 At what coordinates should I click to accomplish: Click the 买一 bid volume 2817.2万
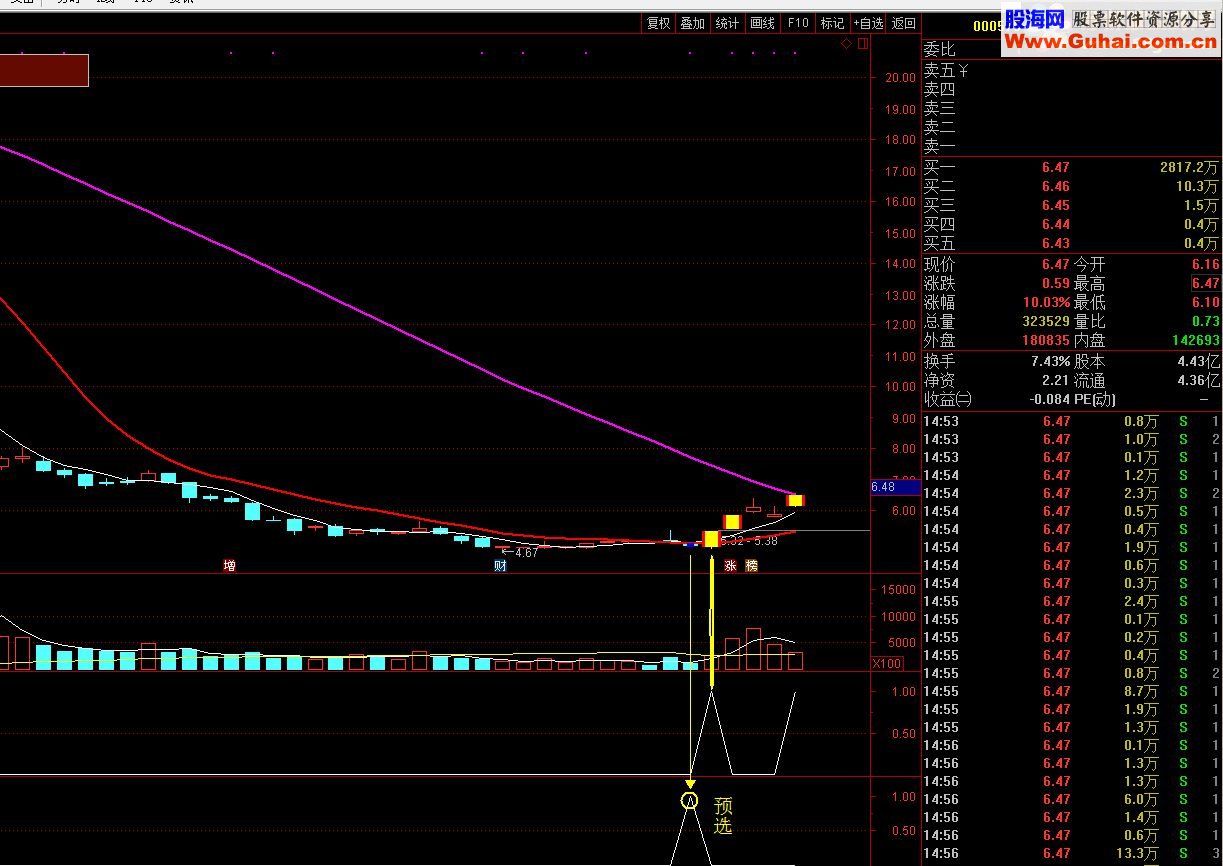click(1189, 167)
